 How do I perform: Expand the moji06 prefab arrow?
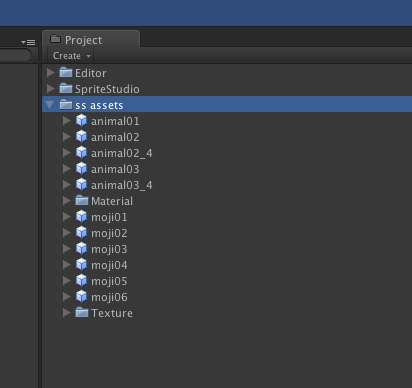[67, 297]
